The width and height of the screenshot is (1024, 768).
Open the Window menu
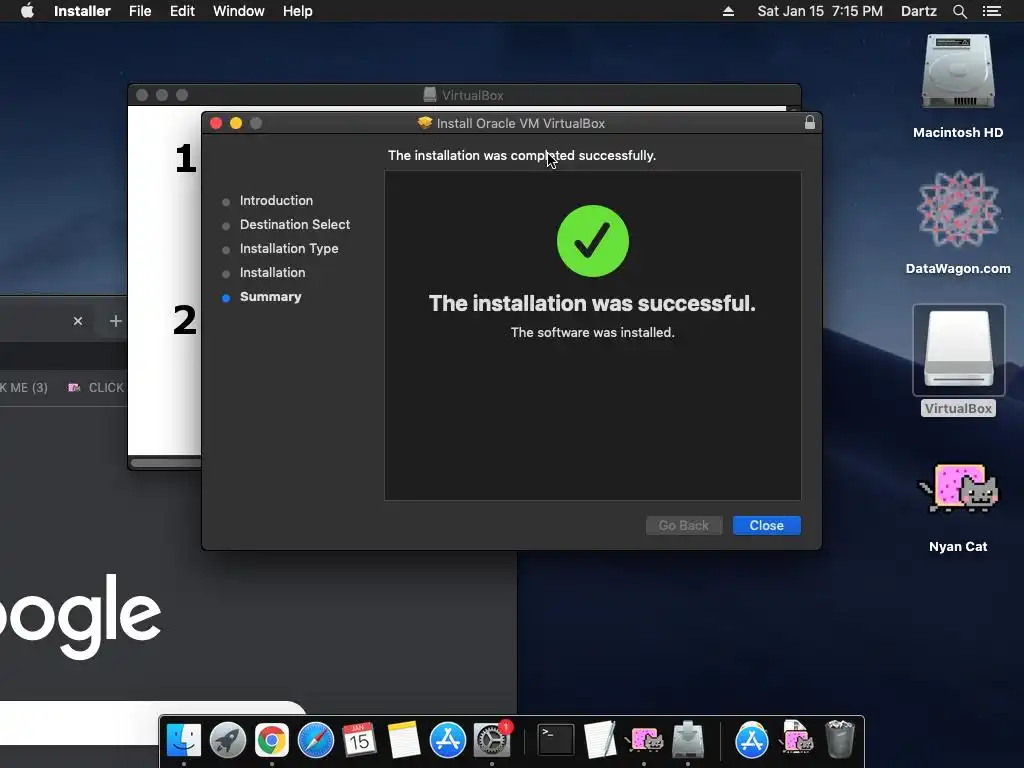[238, 11]
